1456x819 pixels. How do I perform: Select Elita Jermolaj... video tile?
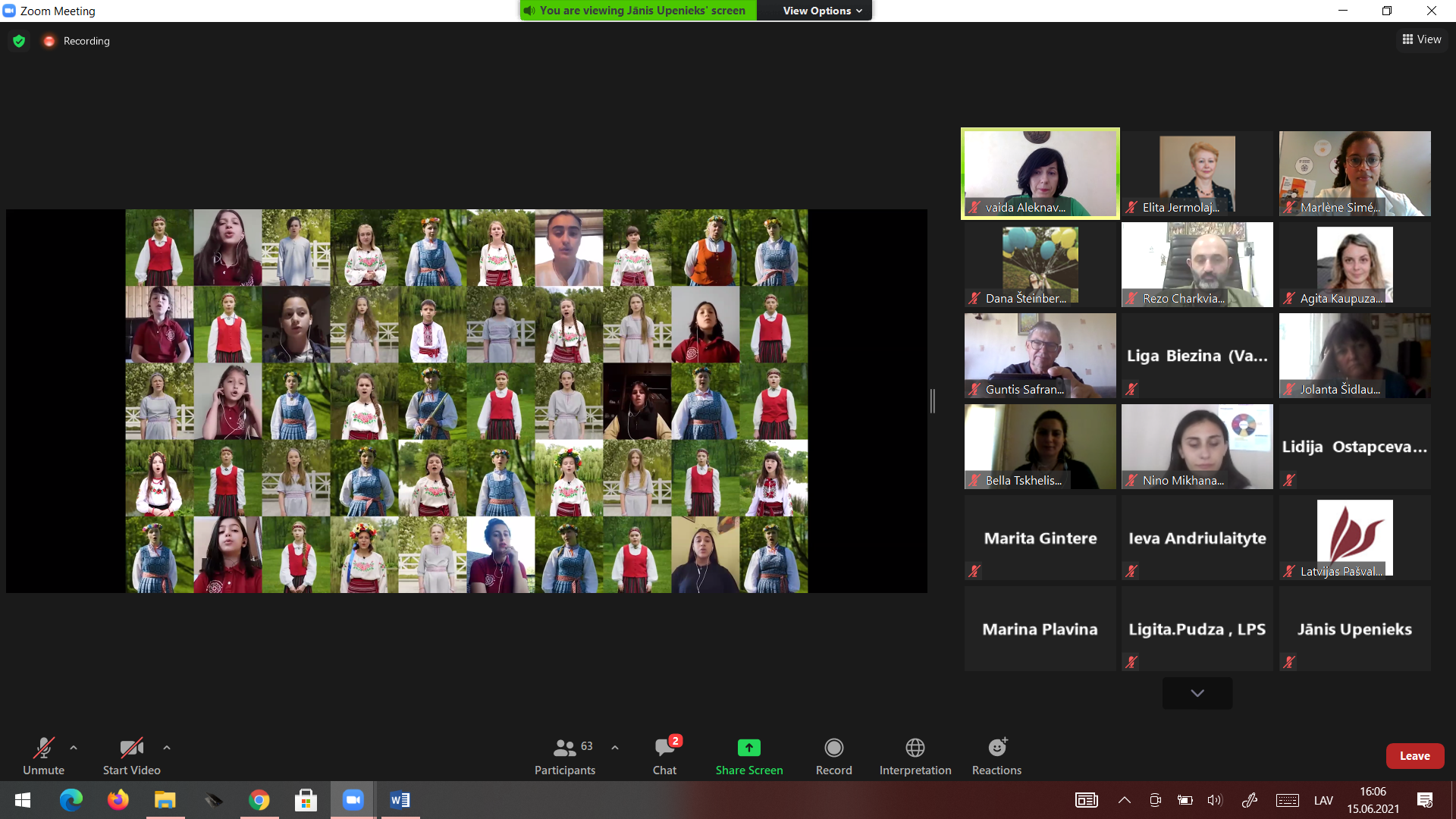(1197, 174)
